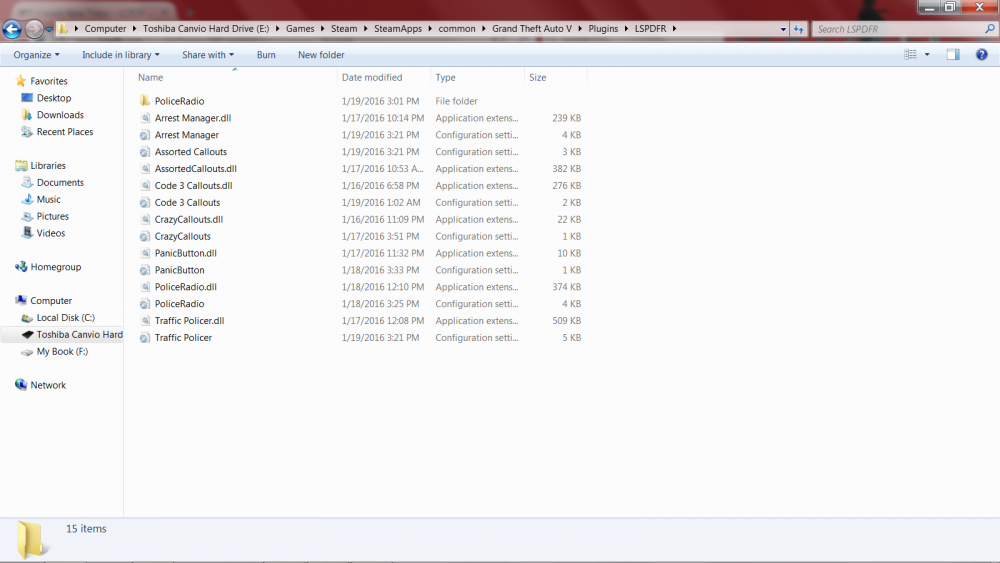Select Arrest Manager configuration file icon
The width and height of the screenshot is (1000, 563).
pos(145,135)
